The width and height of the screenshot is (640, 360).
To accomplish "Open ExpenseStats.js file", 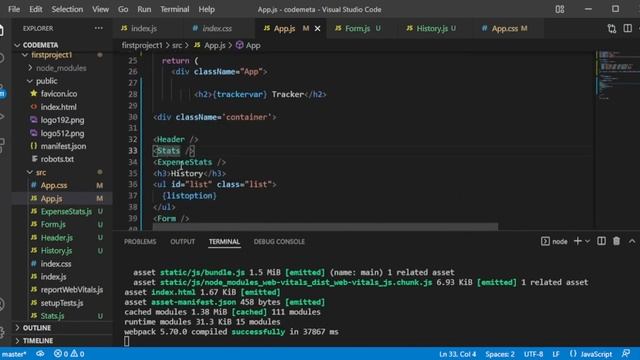I will (x=66, y=211).
